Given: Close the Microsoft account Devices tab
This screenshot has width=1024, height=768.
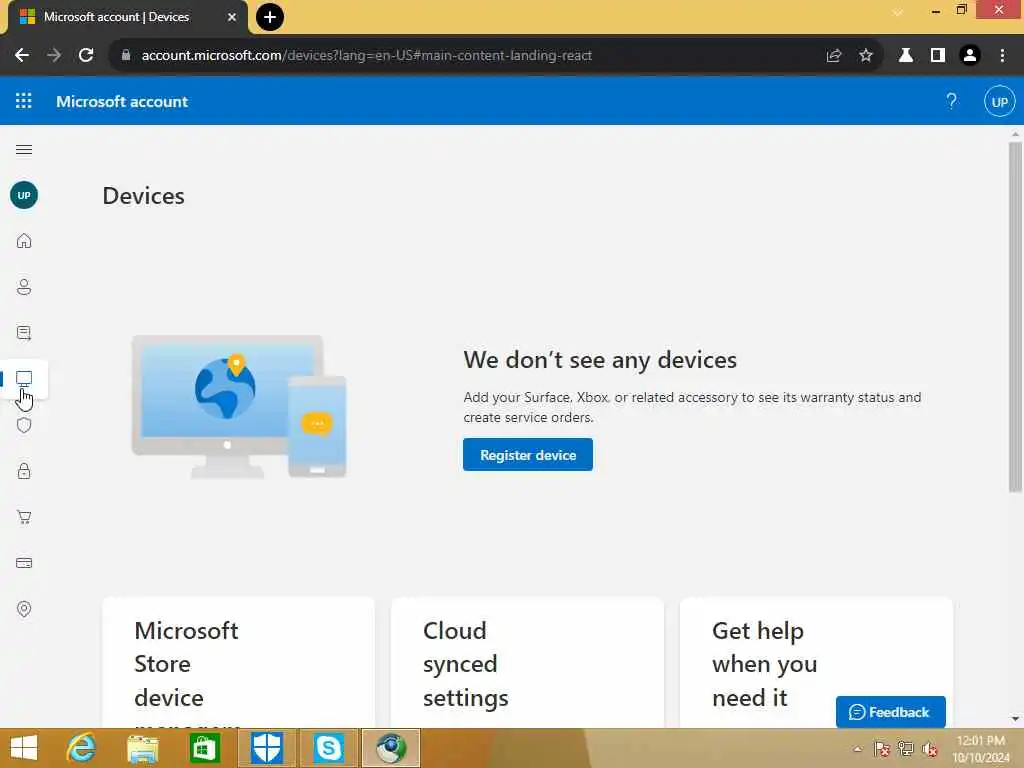Looking at the screenshot, I should [x=232, y=17].
